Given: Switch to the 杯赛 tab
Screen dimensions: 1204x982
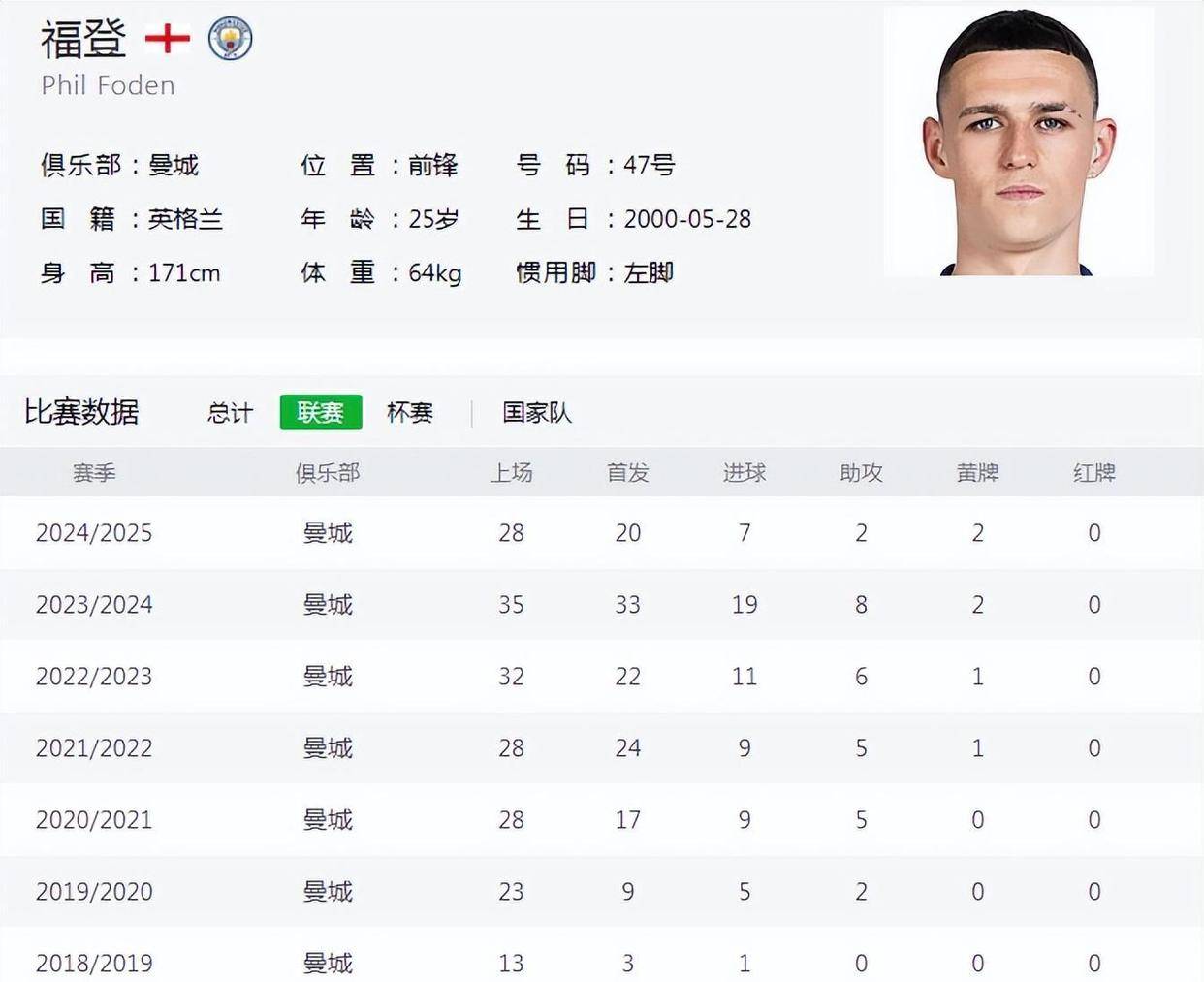Looking at the screenshot, I should [x=410, y=413].
